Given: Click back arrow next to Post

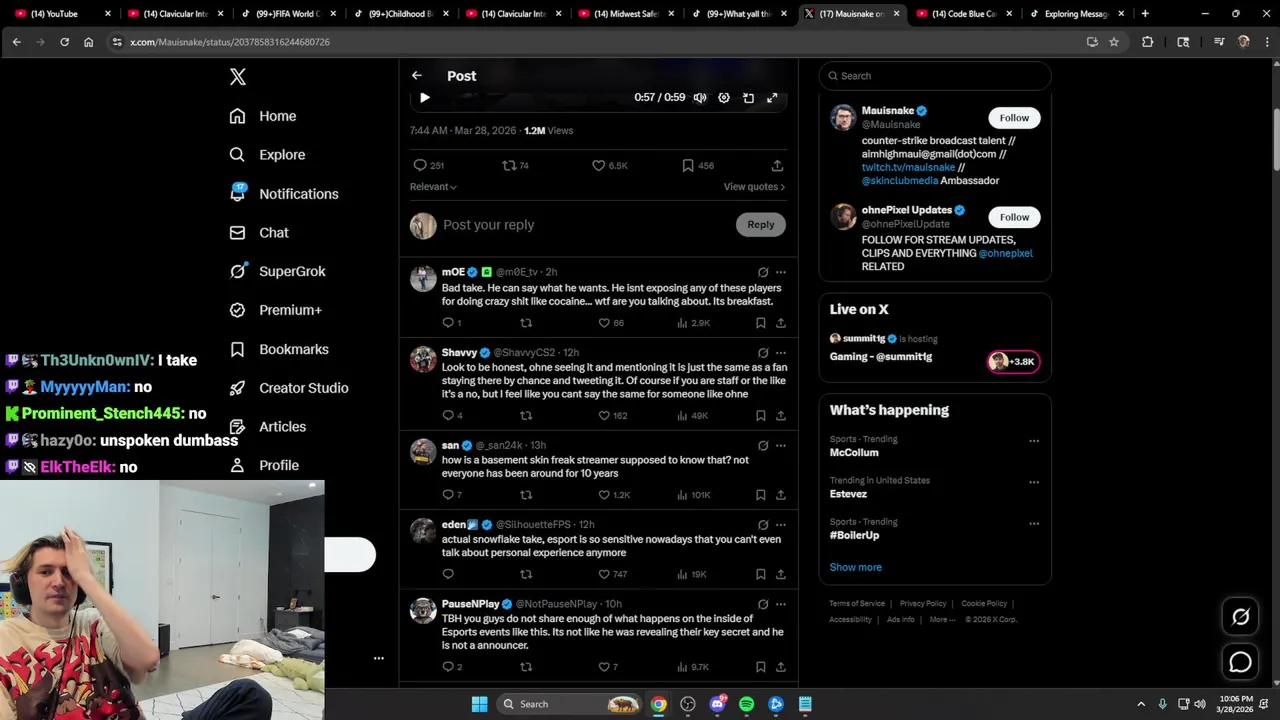Looking at the screenshot, I should point(417,76).
